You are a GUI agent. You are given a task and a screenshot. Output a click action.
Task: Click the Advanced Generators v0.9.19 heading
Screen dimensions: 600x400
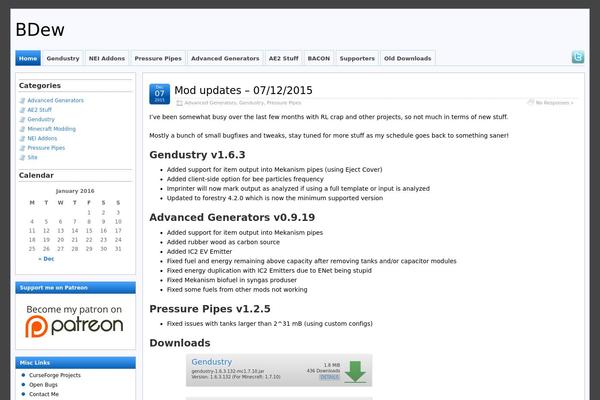(x=232, y=217)
